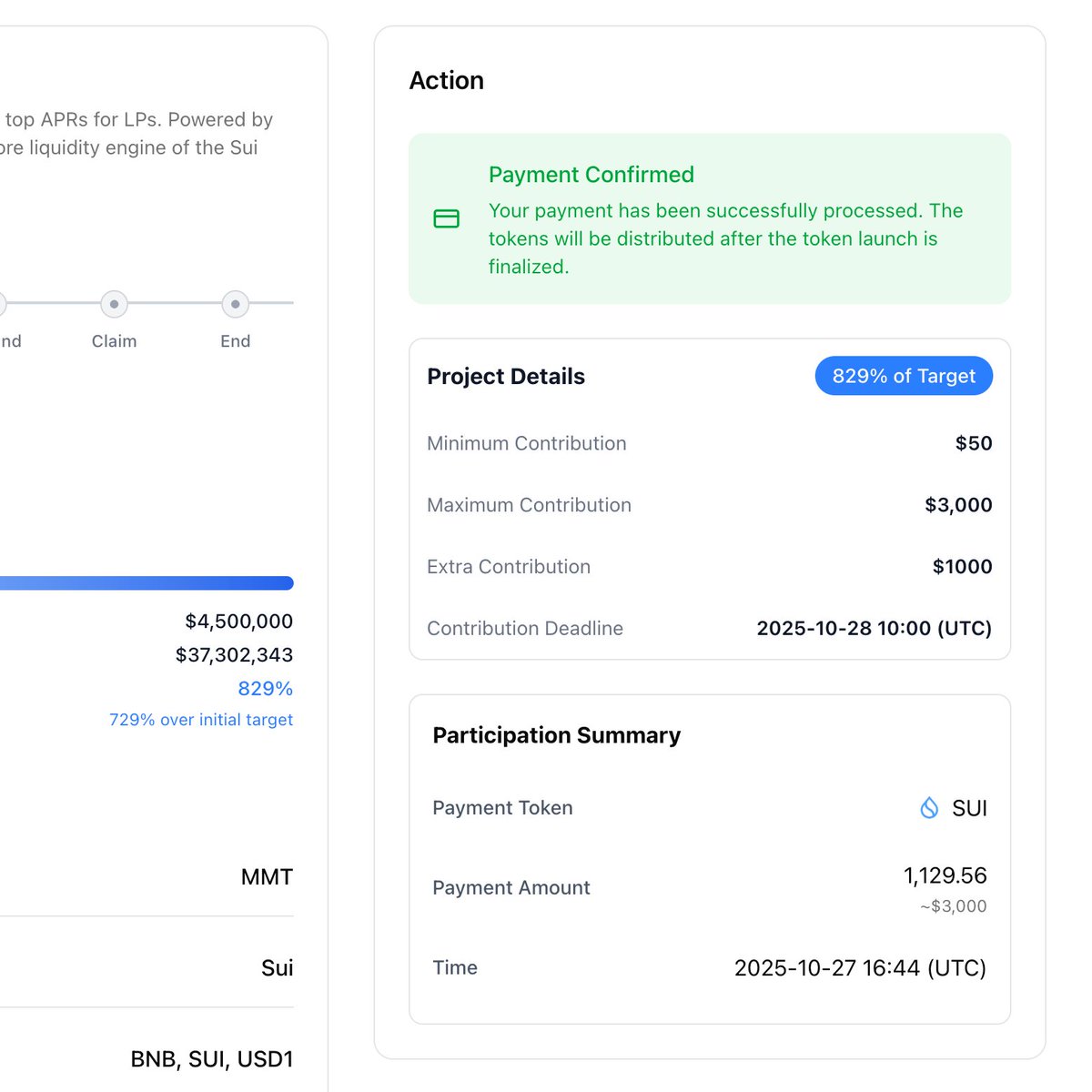Click the 2025-10-27 16:44 (UTC) timestamp

click(x=860, y=968)
